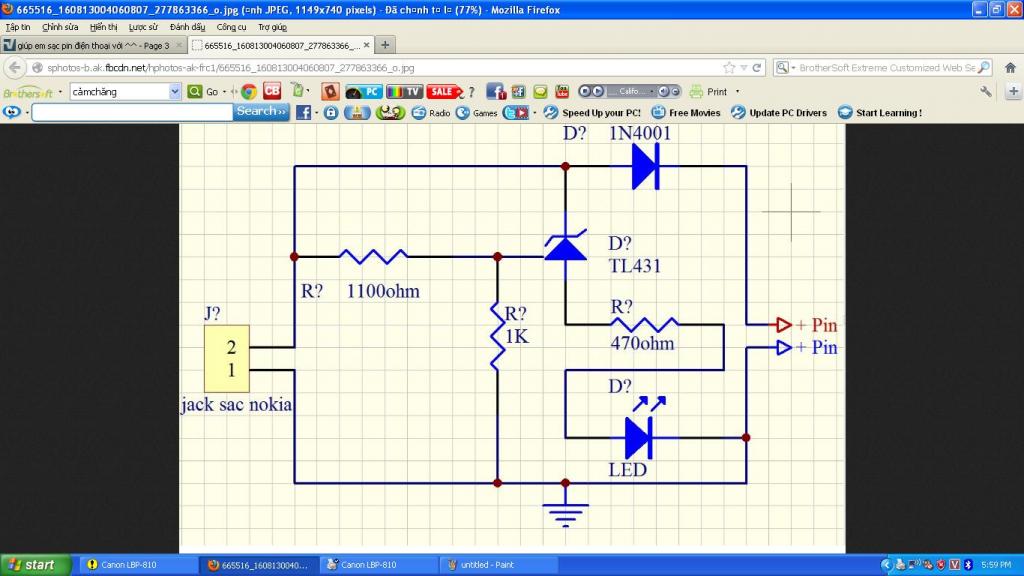Click the blue Search›› button

tap(261, 112)
